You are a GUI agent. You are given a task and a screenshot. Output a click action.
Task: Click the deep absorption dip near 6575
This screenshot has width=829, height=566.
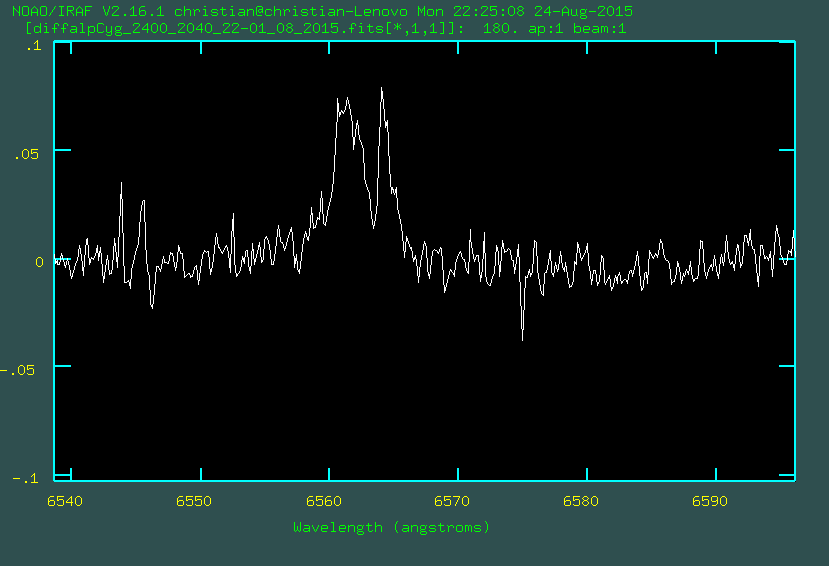click(x=522, y=336)
